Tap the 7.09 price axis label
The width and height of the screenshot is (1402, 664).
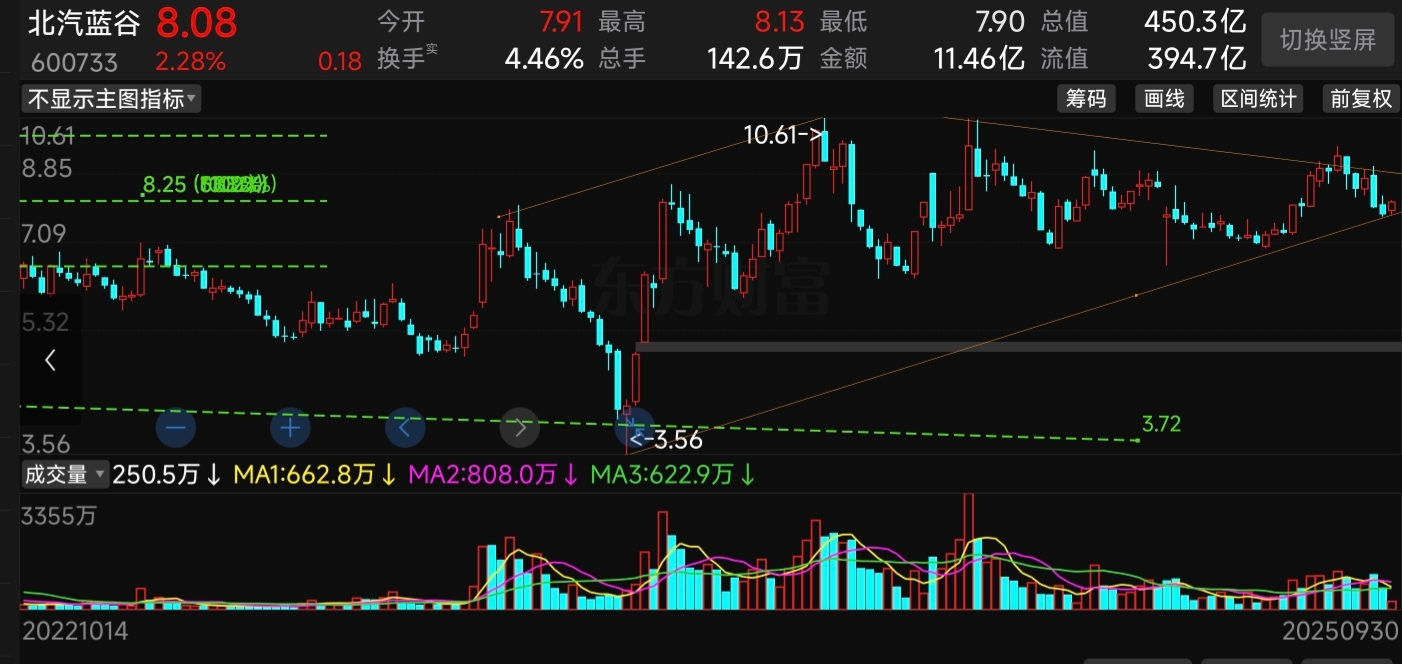pyautogui.click(x=46, y=234)
